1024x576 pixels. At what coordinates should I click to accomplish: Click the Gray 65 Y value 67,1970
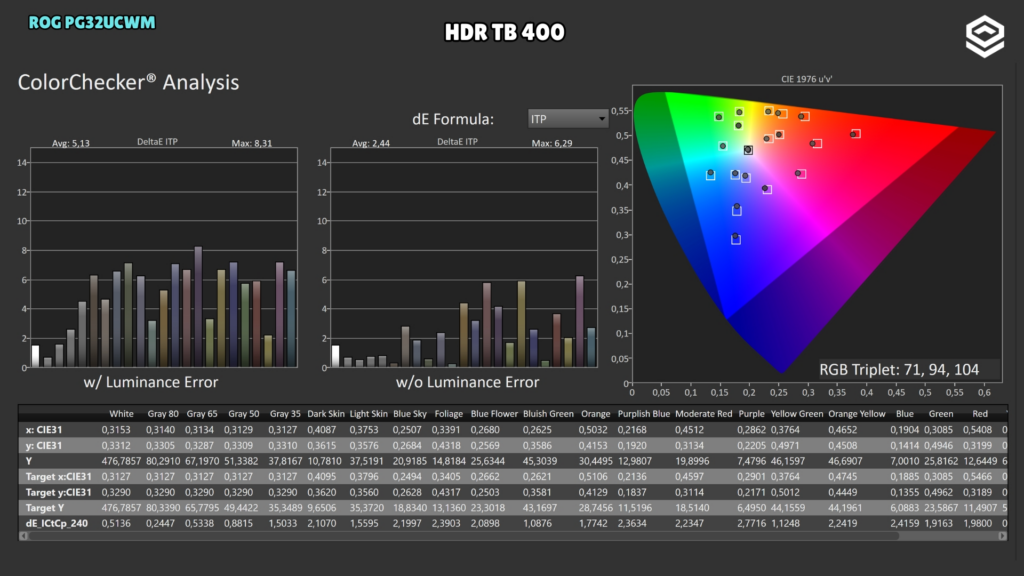pos(202,461)
